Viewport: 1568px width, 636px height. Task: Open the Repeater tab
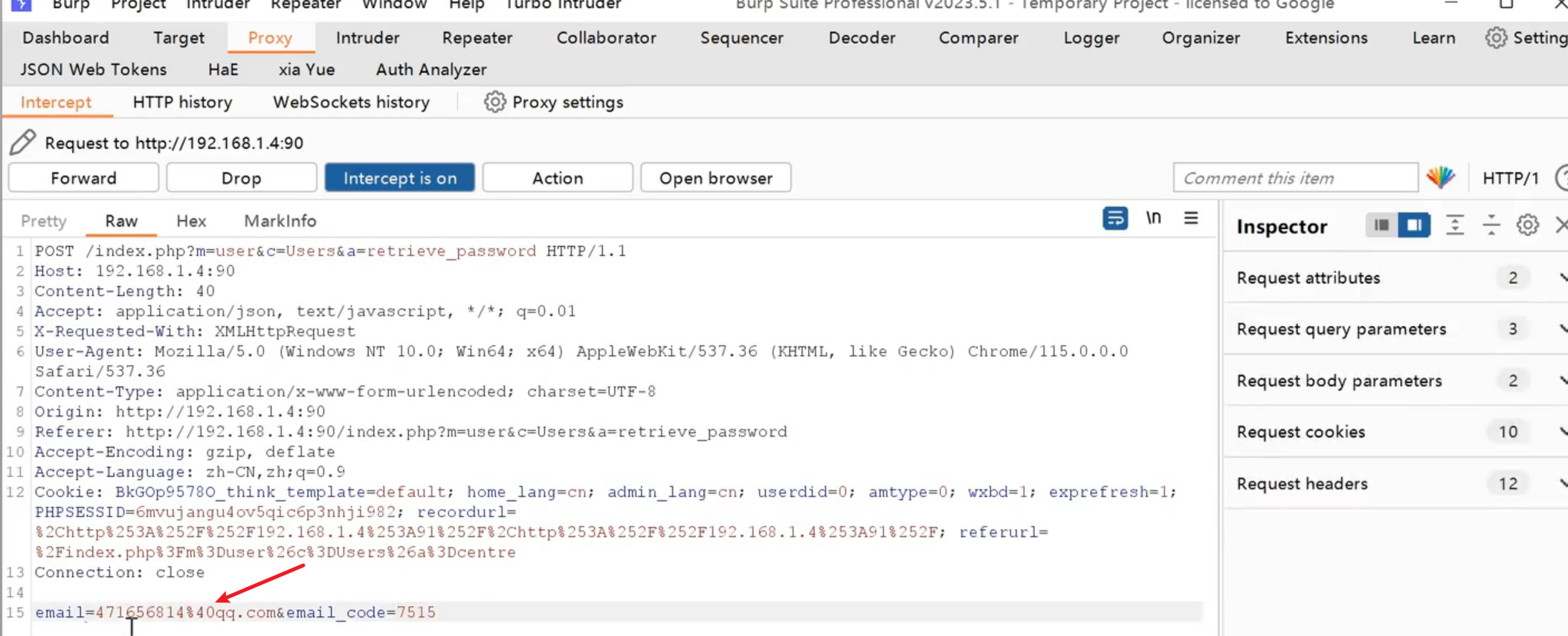coord(477,38)
